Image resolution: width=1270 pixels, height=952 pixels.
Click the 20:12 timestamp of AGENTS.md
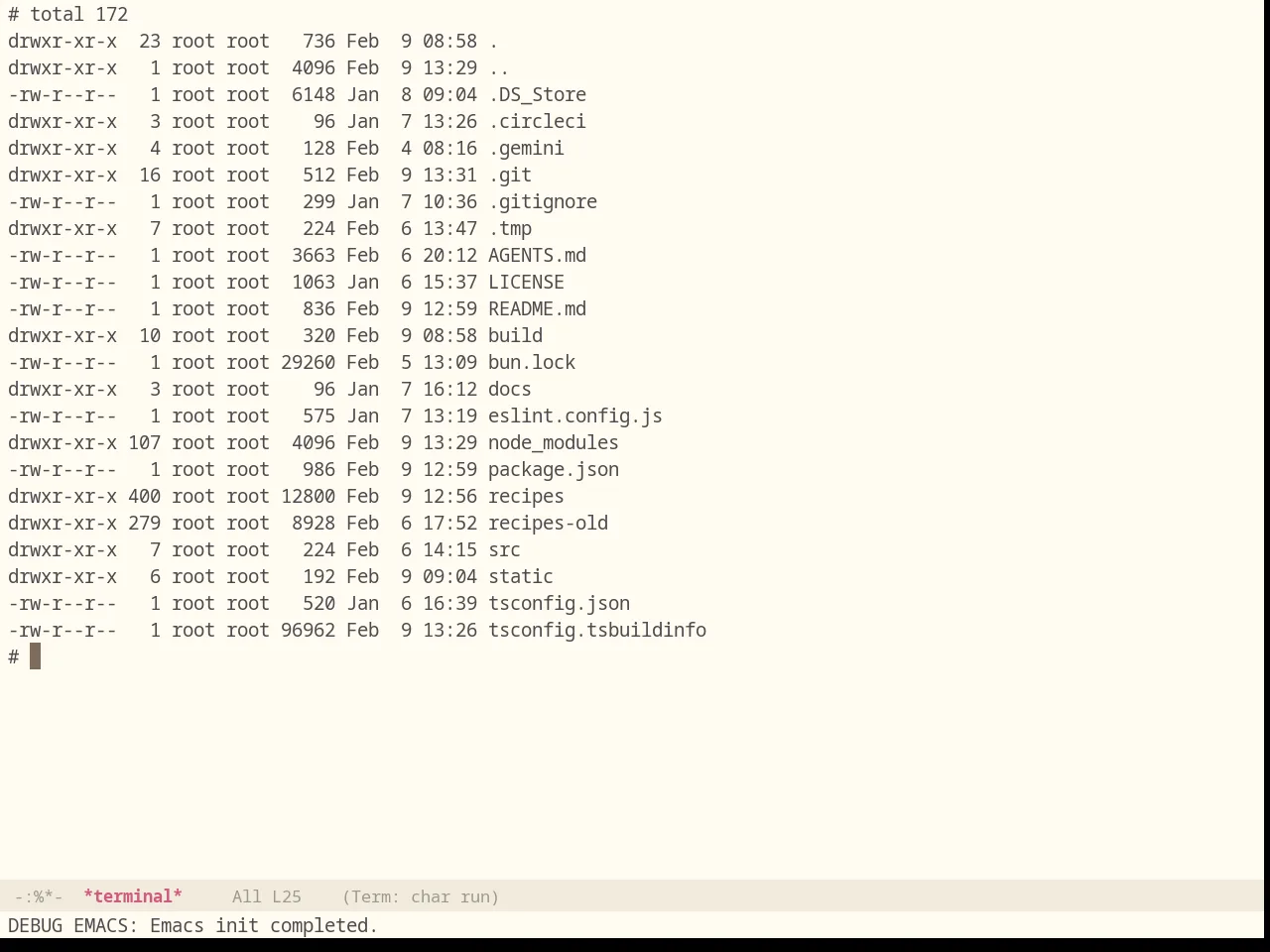coord(449,255)
